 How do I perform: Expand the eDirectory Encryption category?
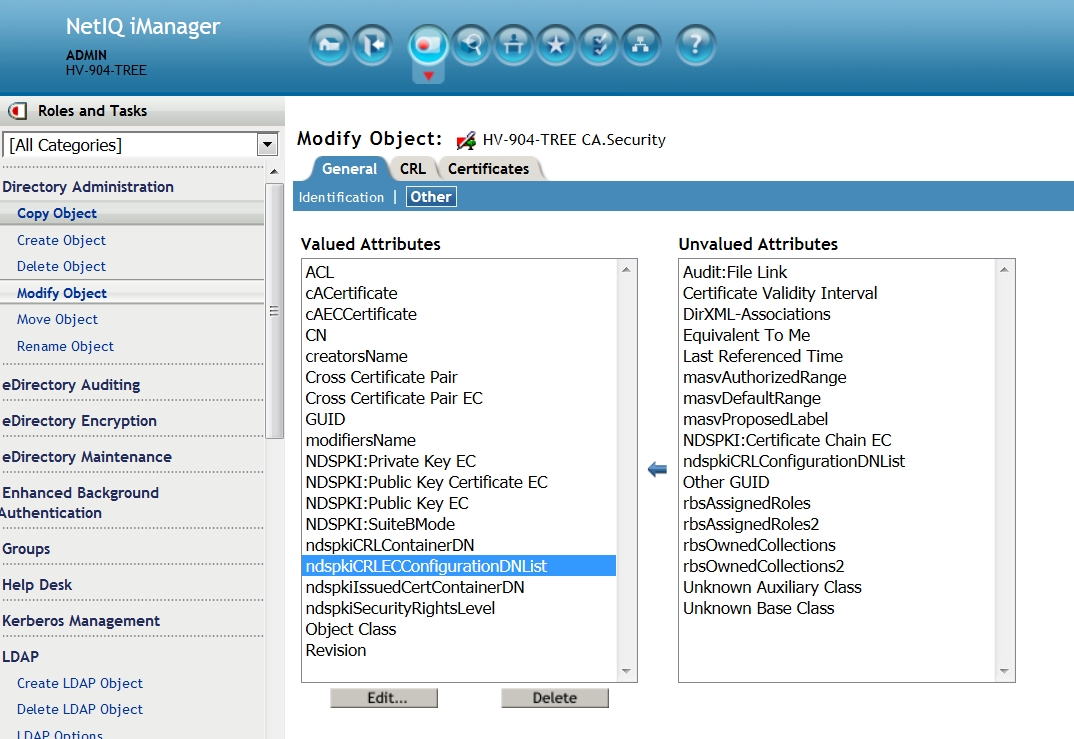79,421
